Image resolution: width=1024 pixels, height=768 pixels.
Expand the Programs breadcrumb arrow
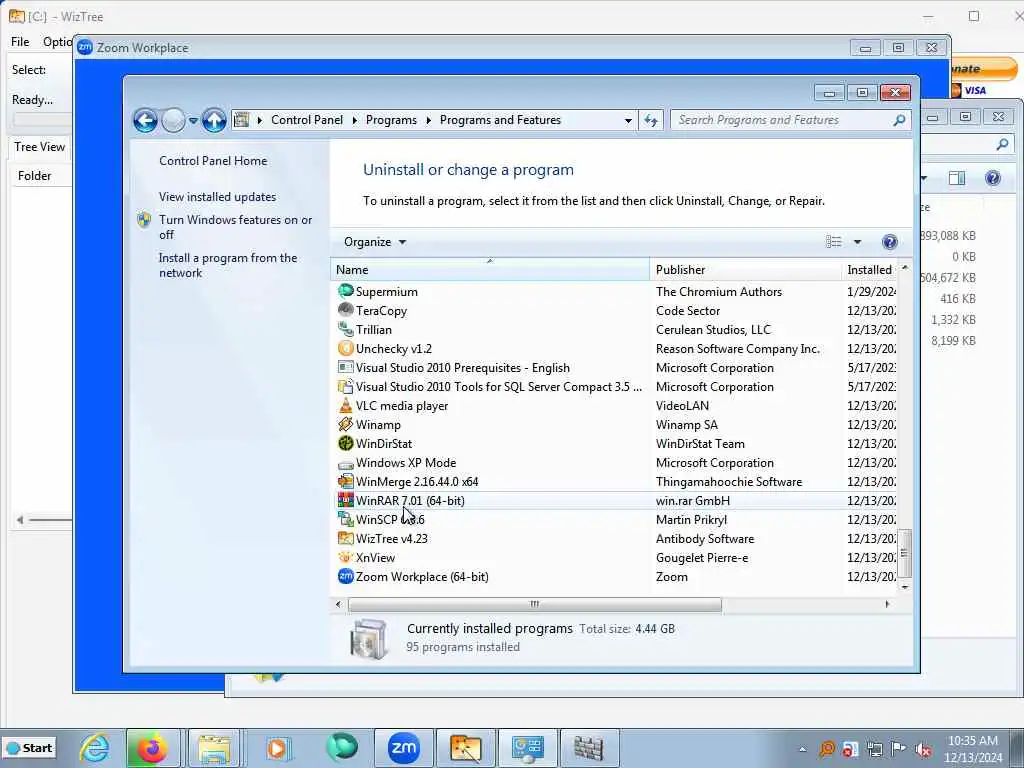point(428,120)
